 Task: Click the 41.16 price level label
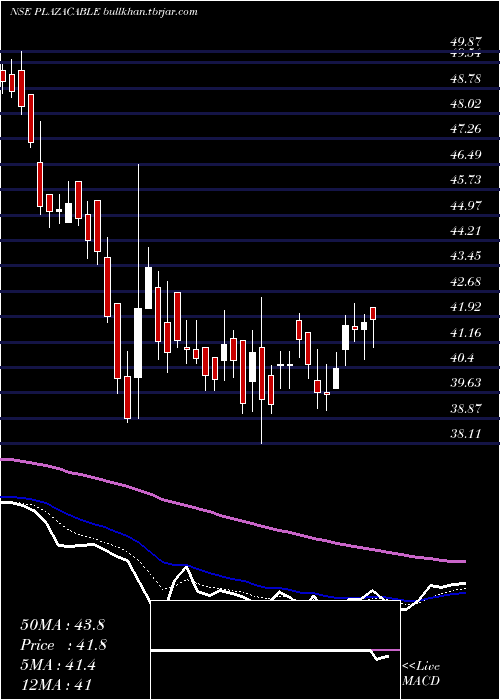466,333
